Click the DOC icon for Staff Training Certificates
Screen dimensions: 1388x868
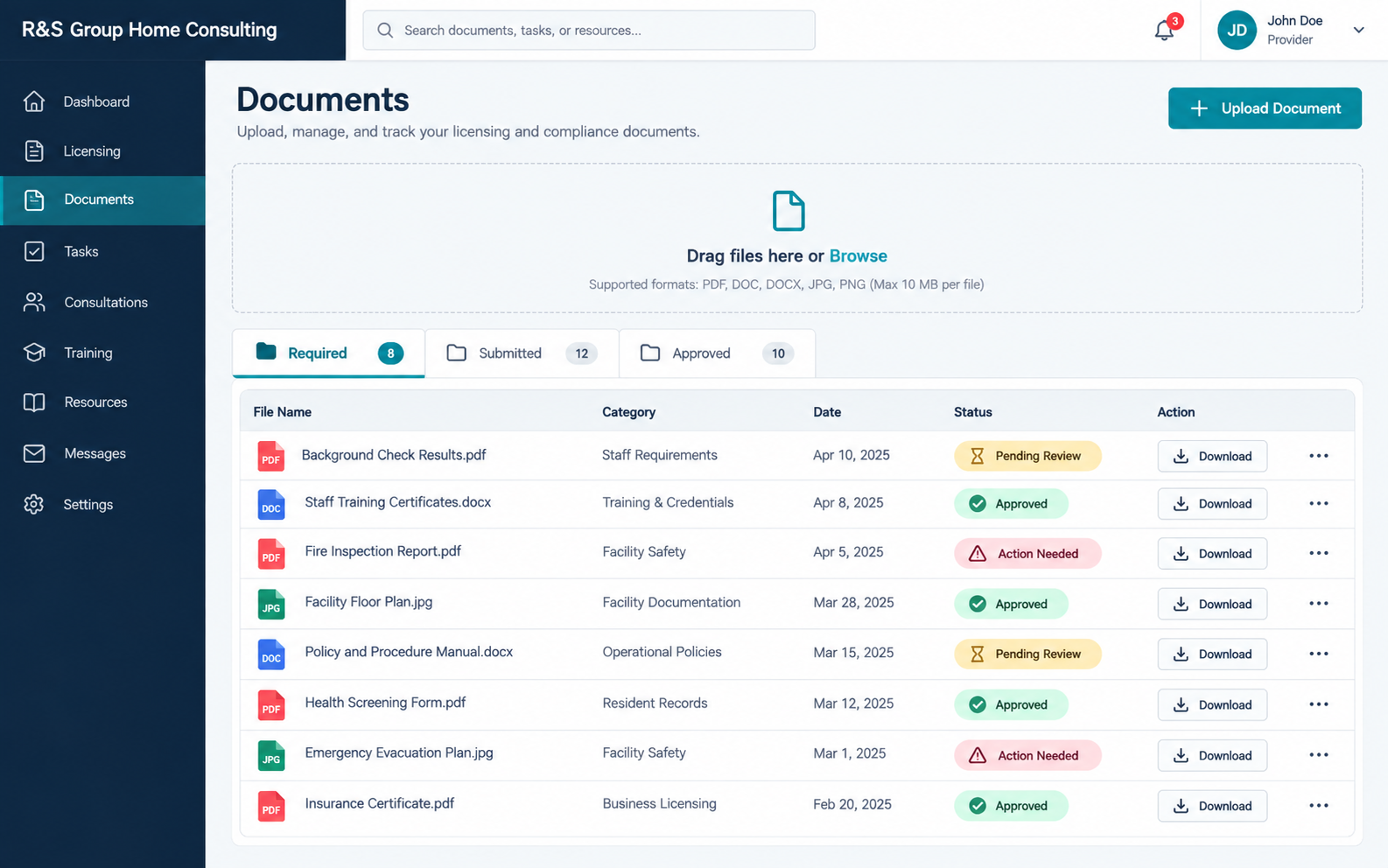[271, 505]
